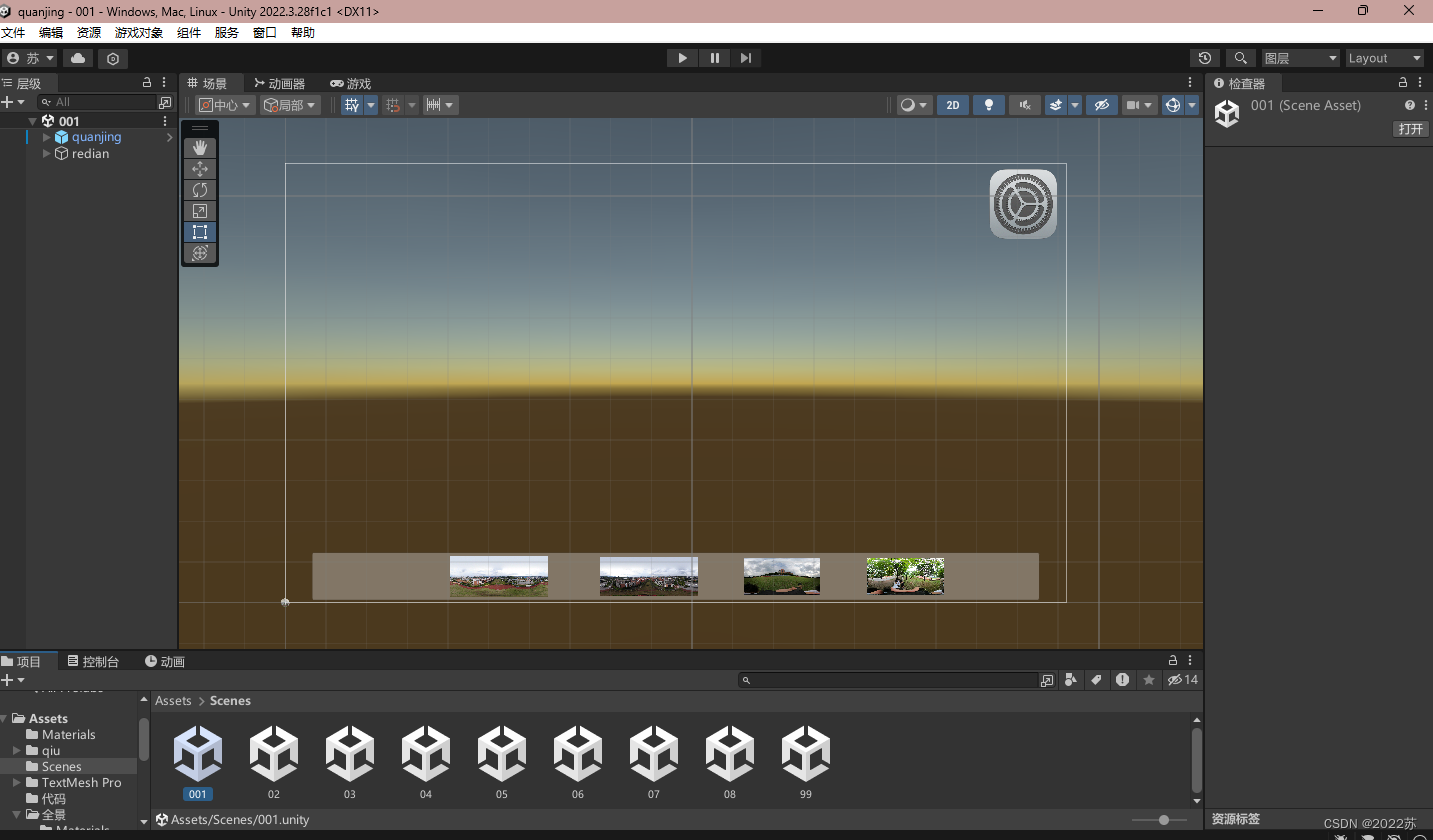1433x840 pixels.
Task: Click Assets in the breadcrumb path
Action: (173, 701)
